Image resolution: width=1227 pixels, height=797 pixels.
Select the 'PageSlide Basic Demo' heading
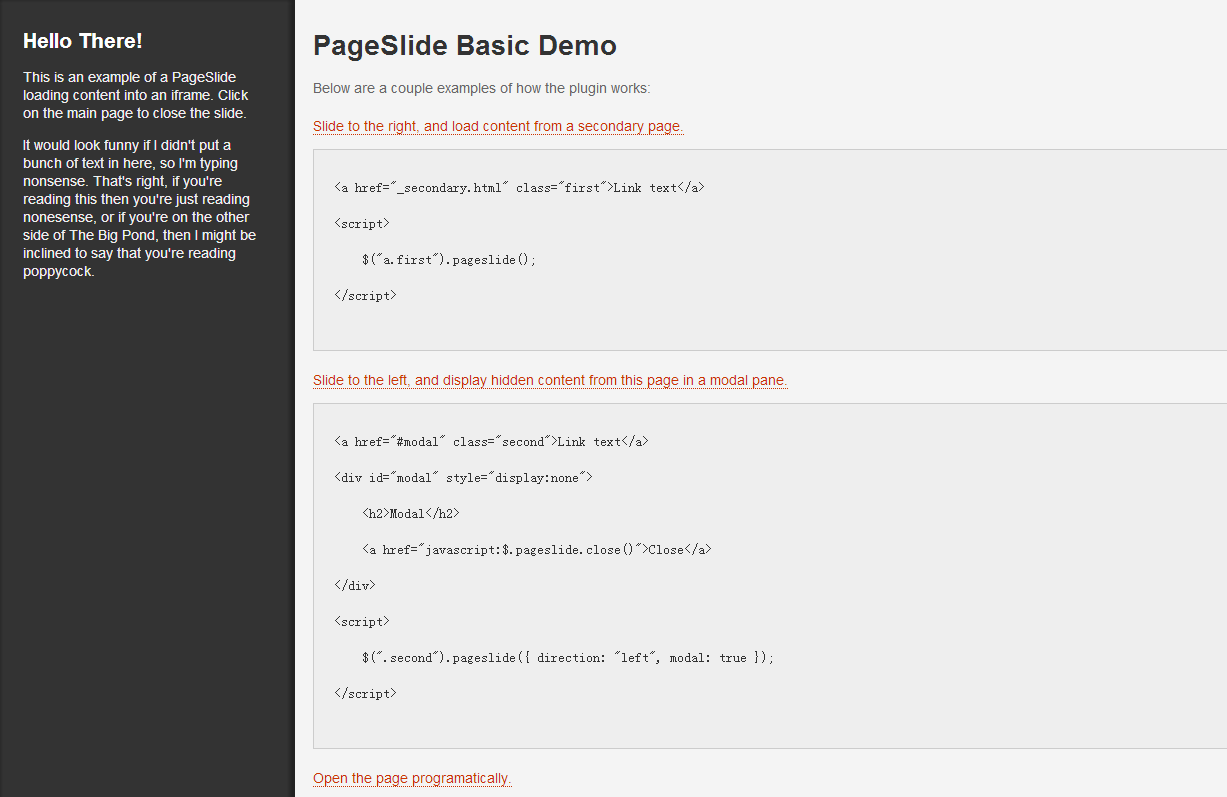(x=465, y=45)
